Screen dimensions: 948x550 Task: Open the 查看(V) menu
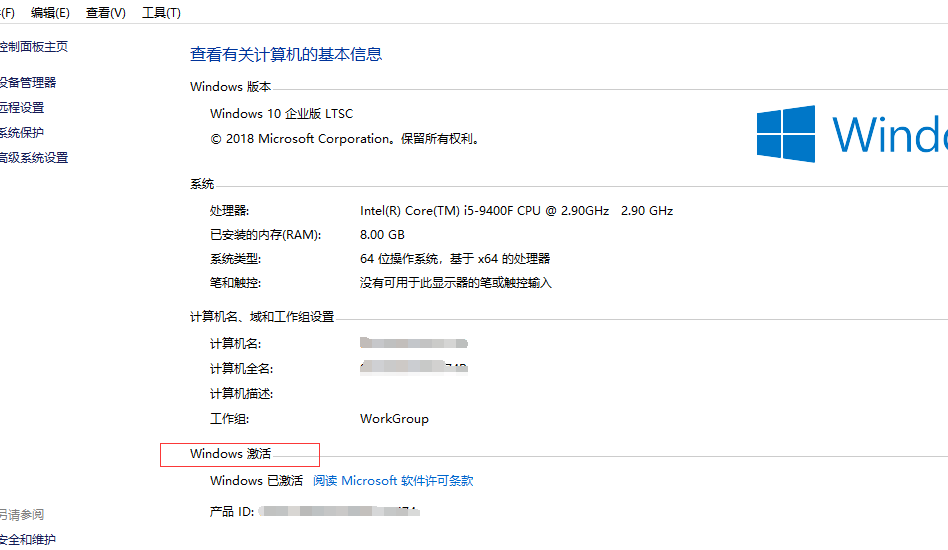pyautogui.click(x=106, y=13)
